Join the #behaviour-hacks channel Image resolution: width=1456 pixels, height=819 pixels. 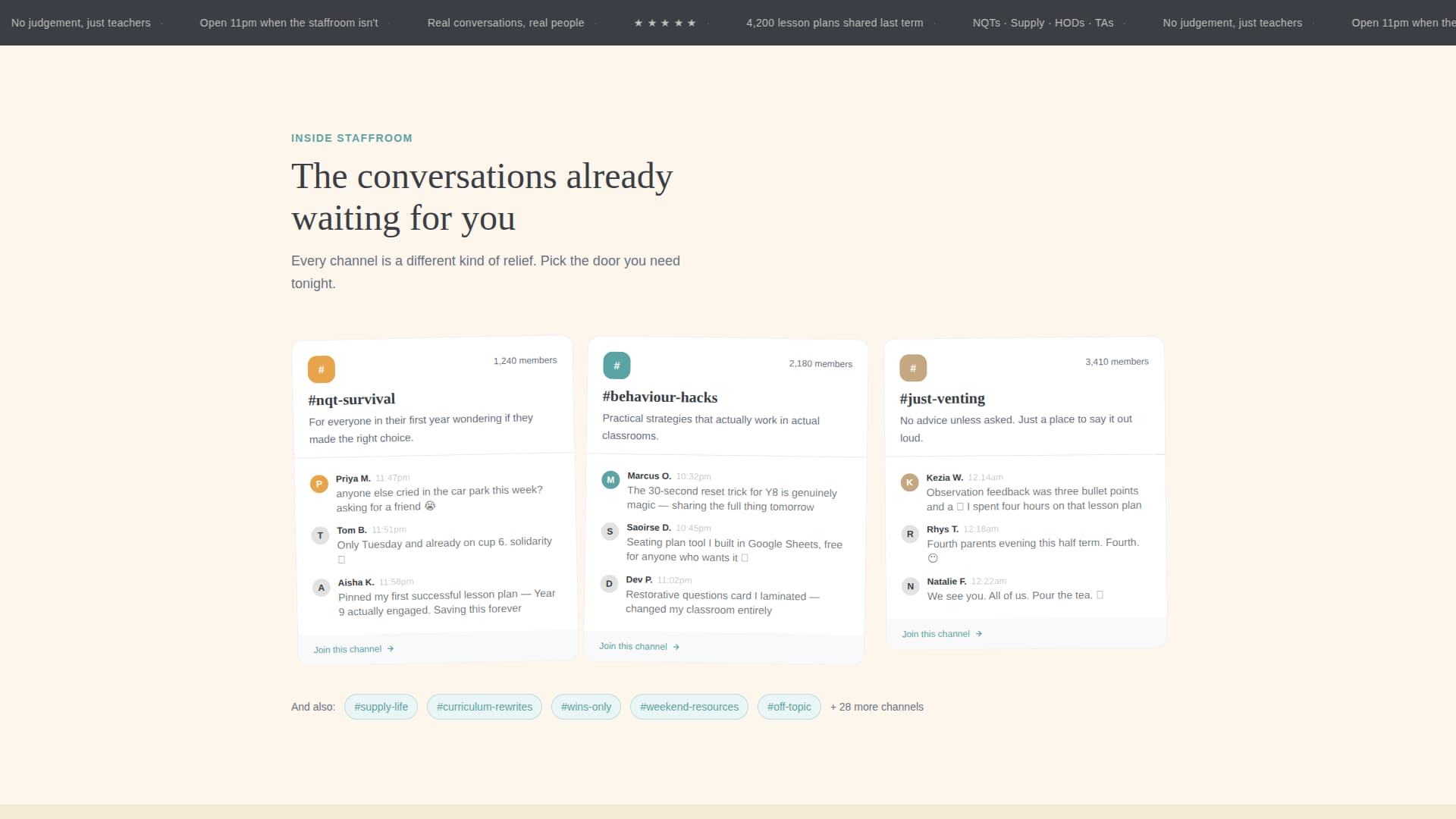tap(632, 646)
